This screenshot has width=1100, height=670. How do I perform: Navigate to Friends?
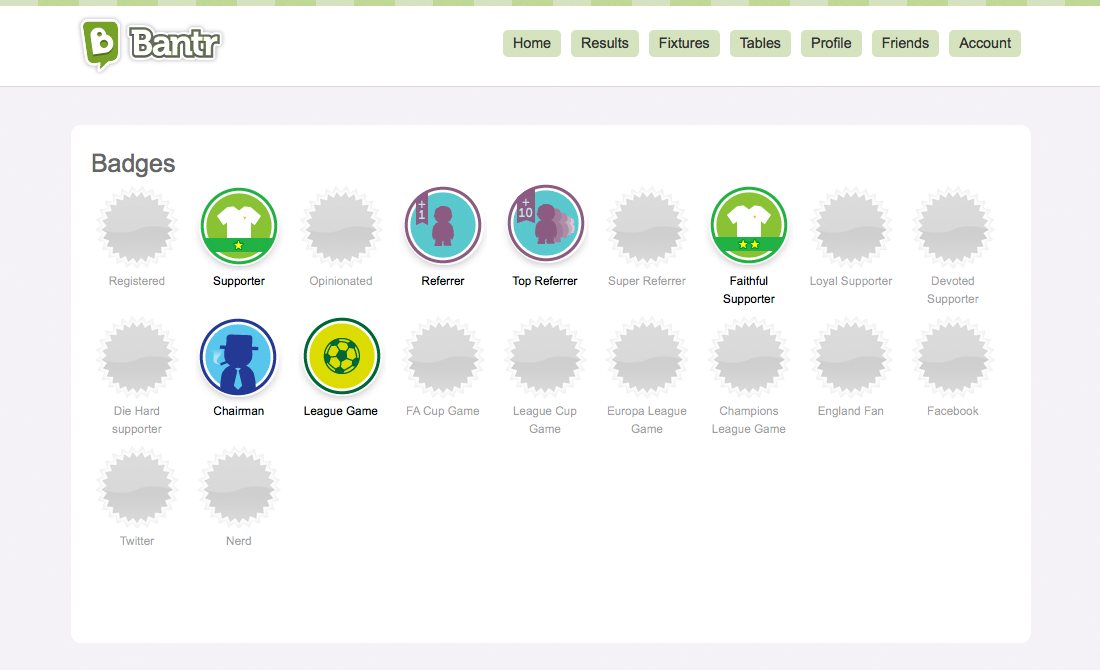[905, 43]
